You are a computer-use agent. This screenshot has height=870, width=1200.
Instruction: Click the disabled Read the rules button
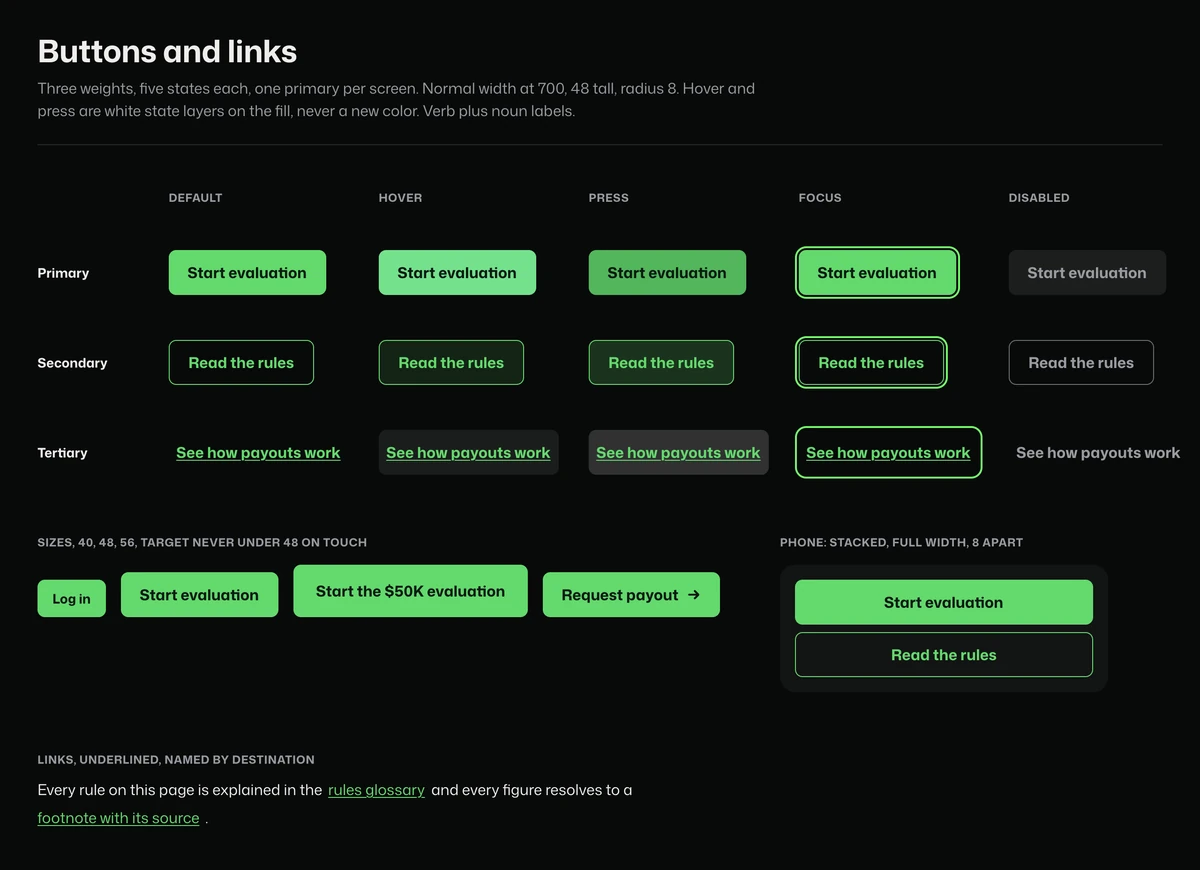pos(1081,362)
